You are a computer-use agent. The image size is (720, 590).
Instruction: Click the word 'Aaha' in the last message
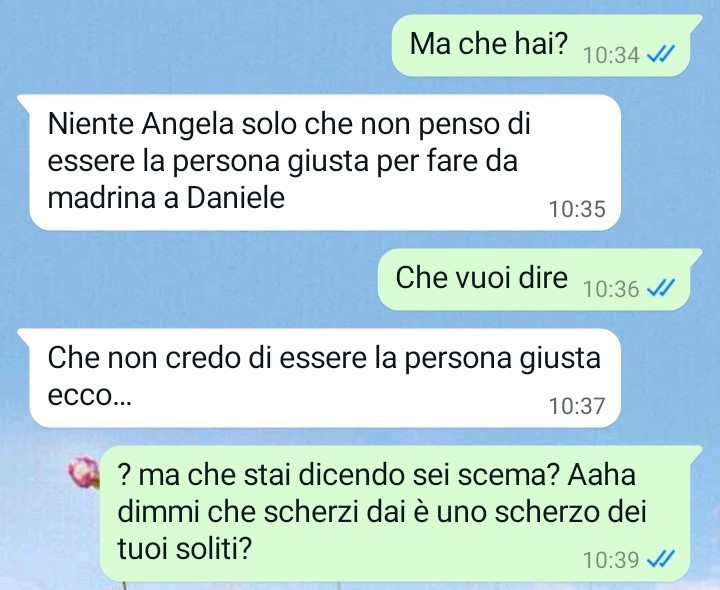(x=602, y=475)
